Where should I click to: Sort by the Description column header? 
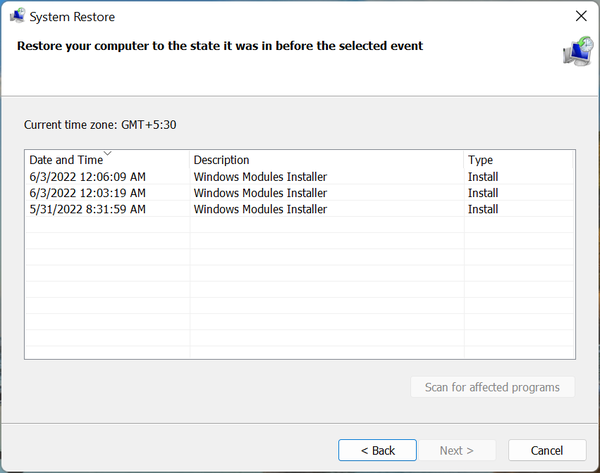(x=221, y=160)
